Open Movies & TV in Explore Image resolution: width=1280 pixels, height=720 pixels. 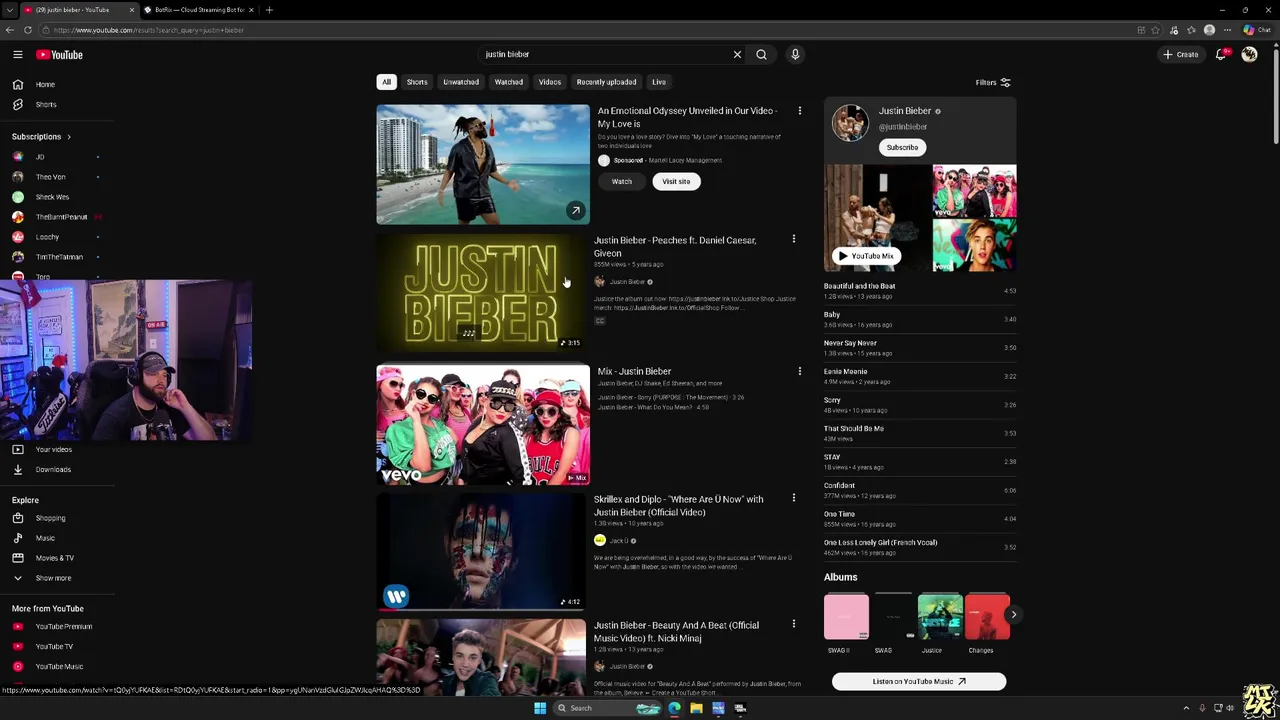pyautogui.click(x=55, y=558)
